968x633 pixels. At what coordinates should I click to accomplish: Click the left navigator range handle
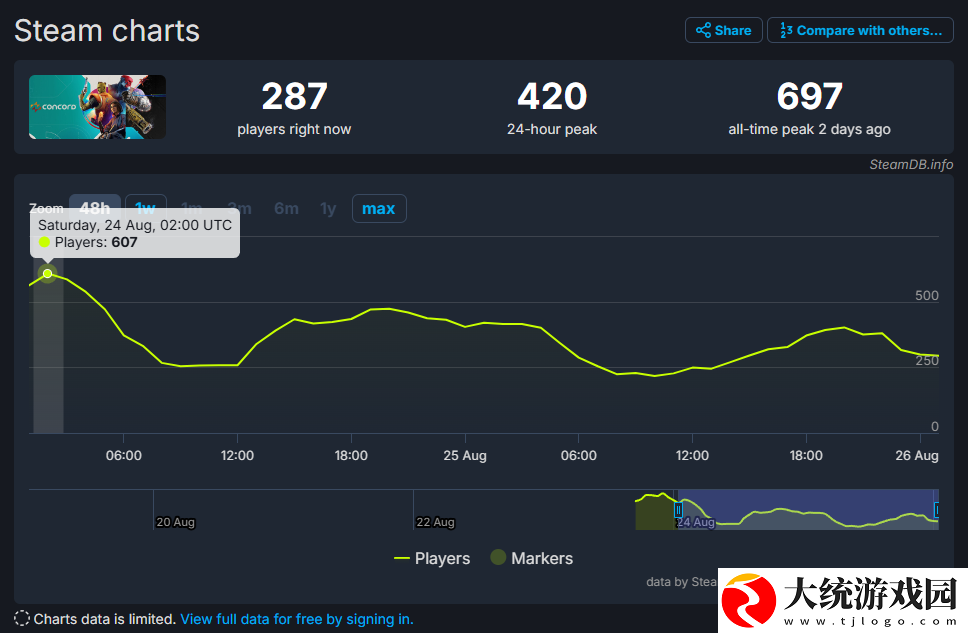(x=678, y=509)
